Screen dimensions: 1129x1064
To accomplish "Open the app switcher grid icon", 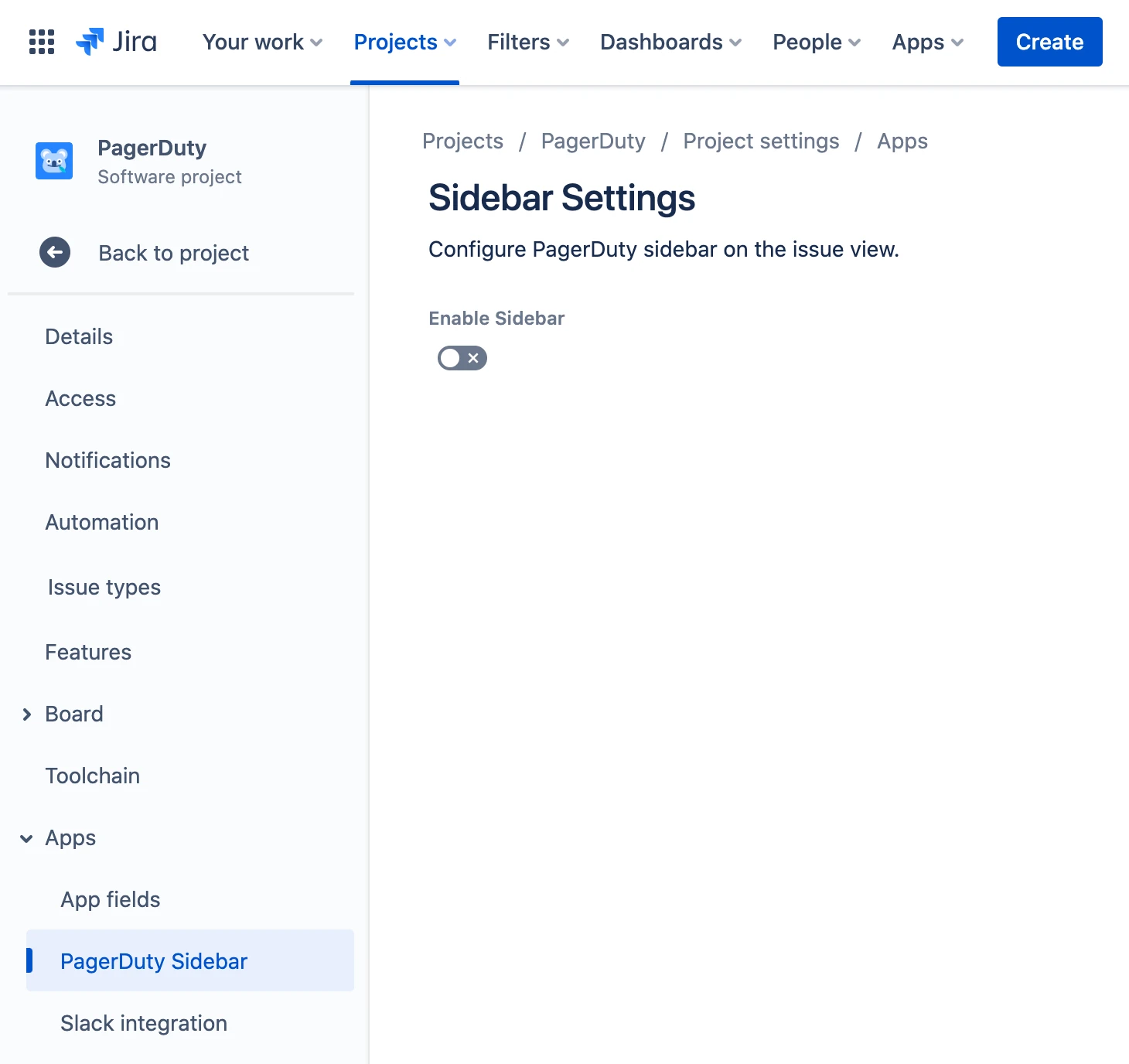I will pyautogui.click(x=42, y=42).
